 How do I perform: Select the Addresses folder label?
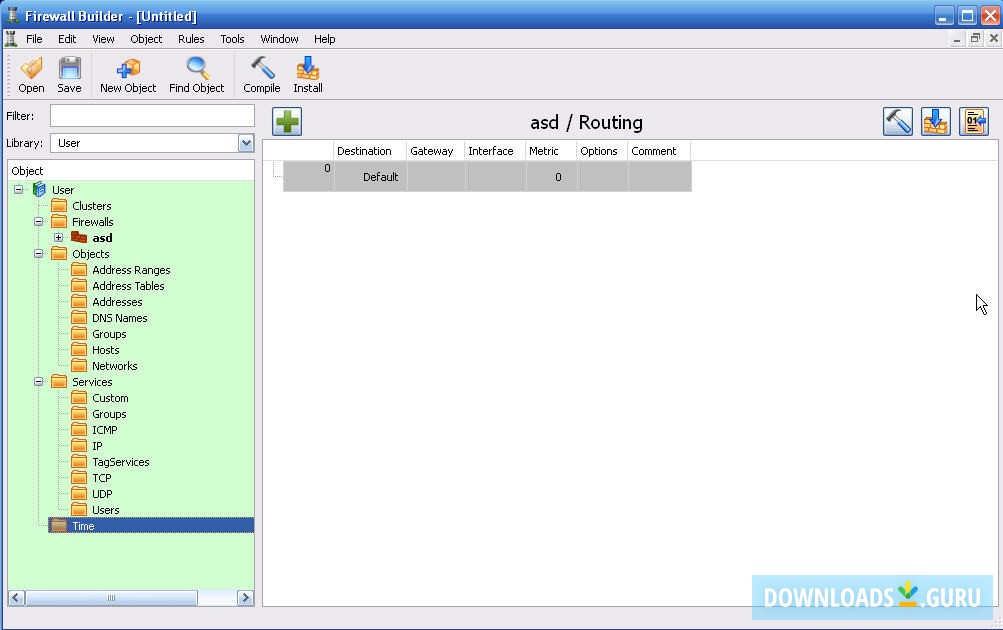(117, 302)
